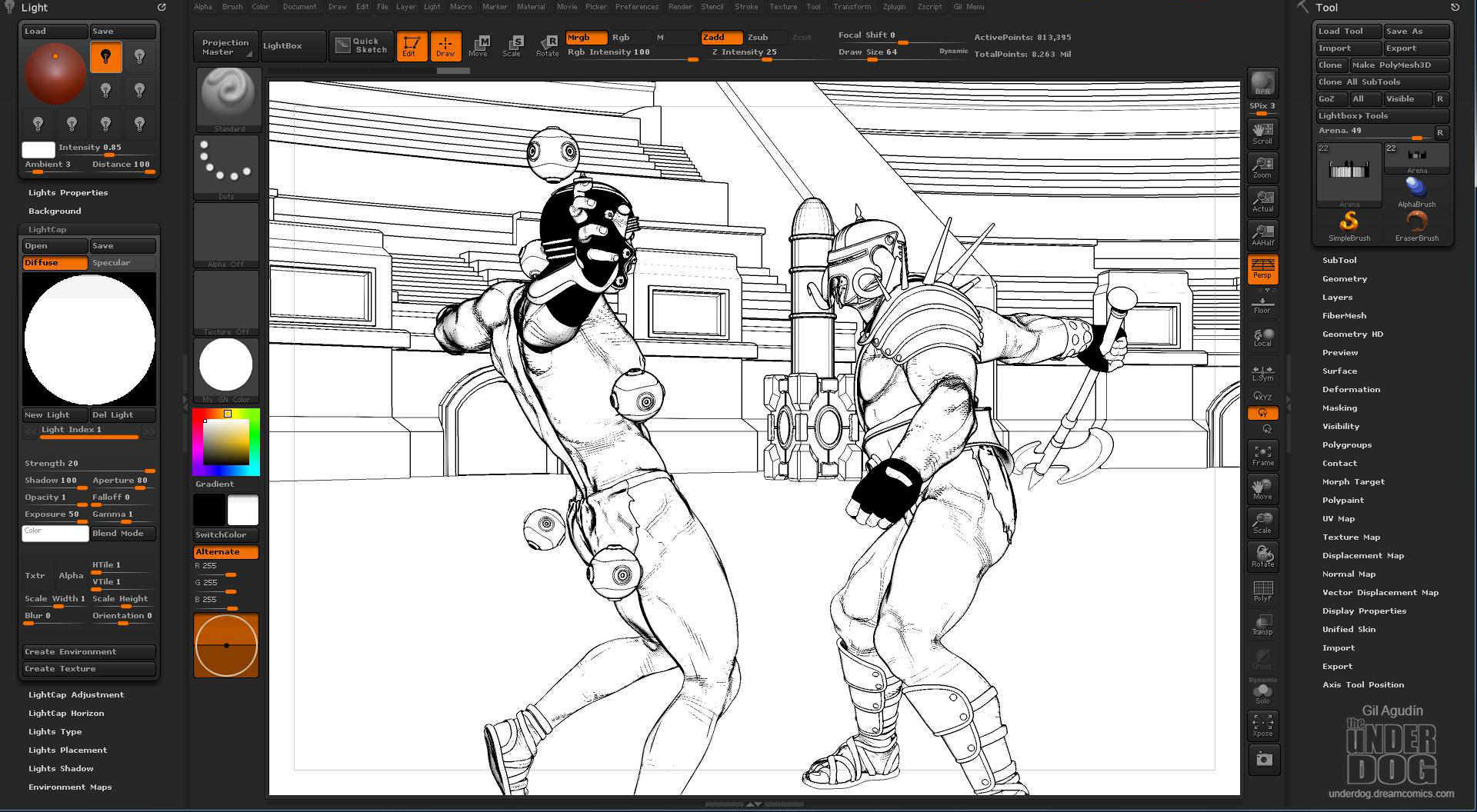Click the Load Tool button

click(x=1349, y=32)
